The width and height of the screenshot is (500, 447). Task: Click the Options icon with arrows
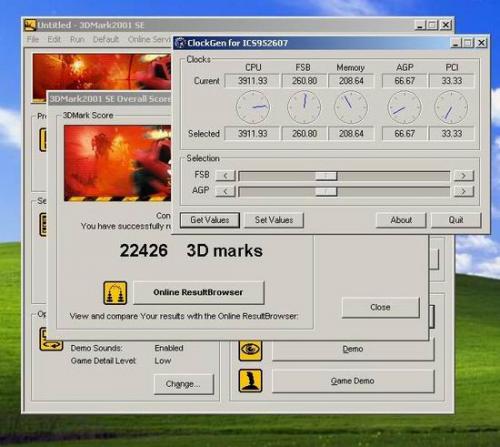(51, 339)
